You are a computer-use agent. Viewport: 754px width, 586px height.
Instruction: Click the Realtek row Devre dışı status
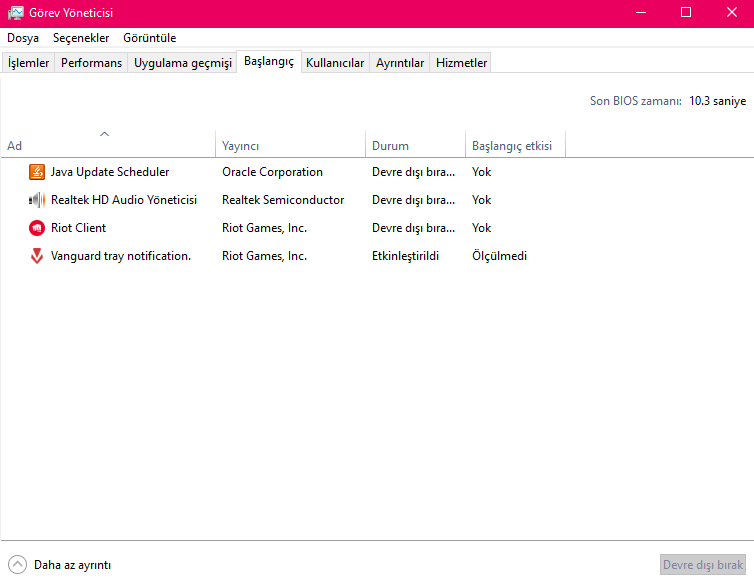tap(413, 200)
